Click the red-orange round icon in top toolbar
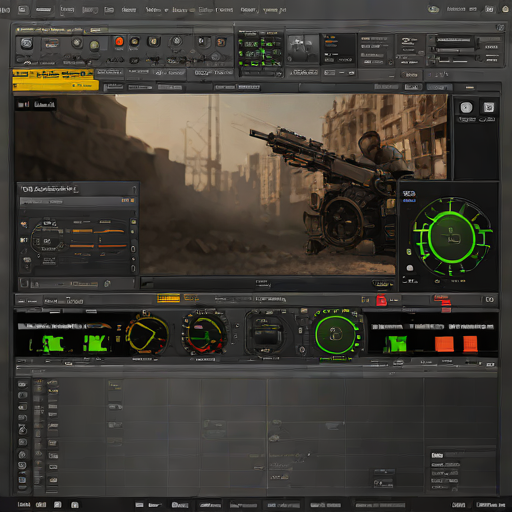The width and height of the screenshot is (512, 512). (x=119, y=42)
